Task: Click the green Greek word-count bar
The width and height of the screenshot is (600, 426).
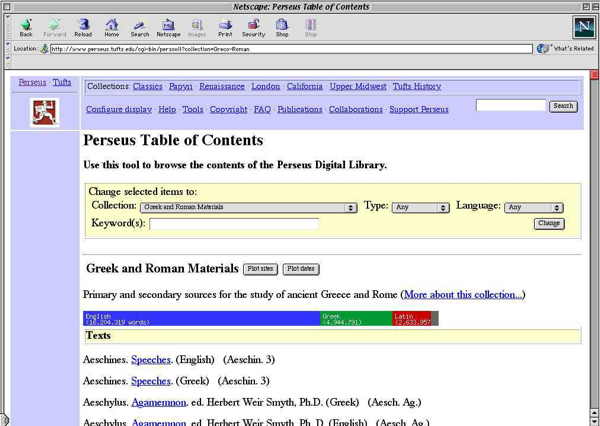Action: coord(356,318)
